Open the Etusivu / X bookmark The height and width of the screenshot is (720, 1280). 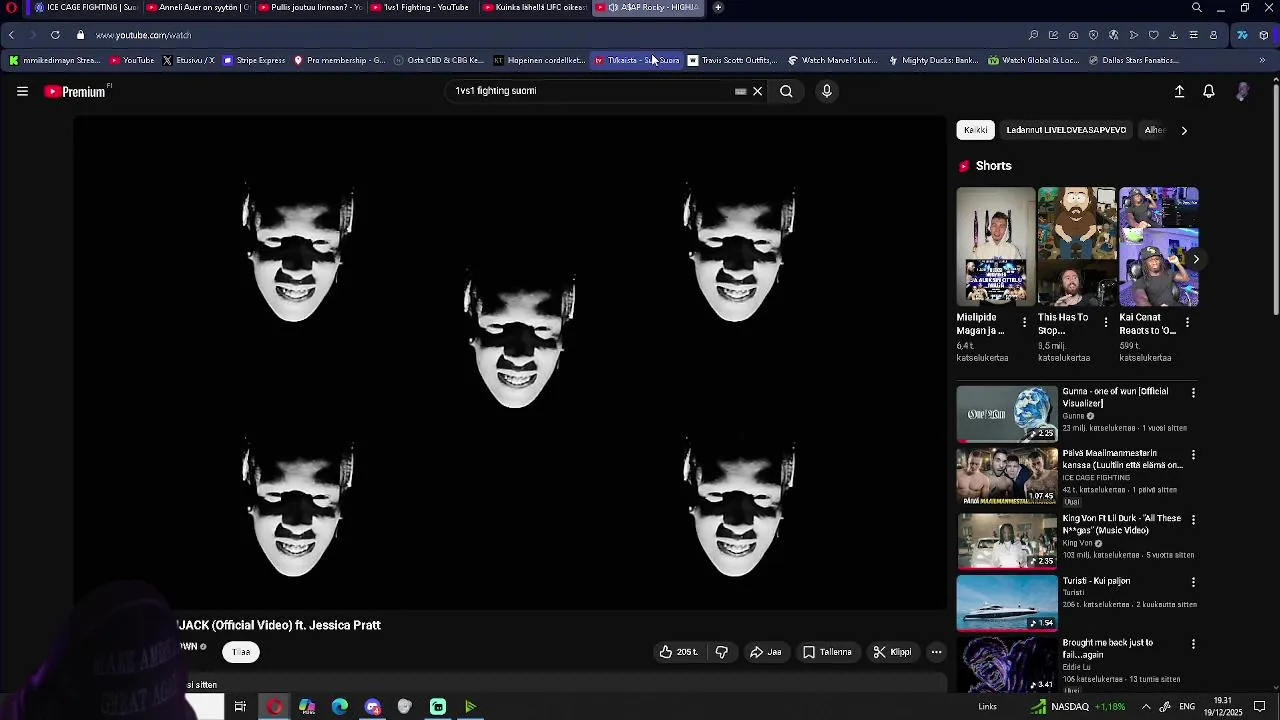pyautogui.click(x=188, y=60)
